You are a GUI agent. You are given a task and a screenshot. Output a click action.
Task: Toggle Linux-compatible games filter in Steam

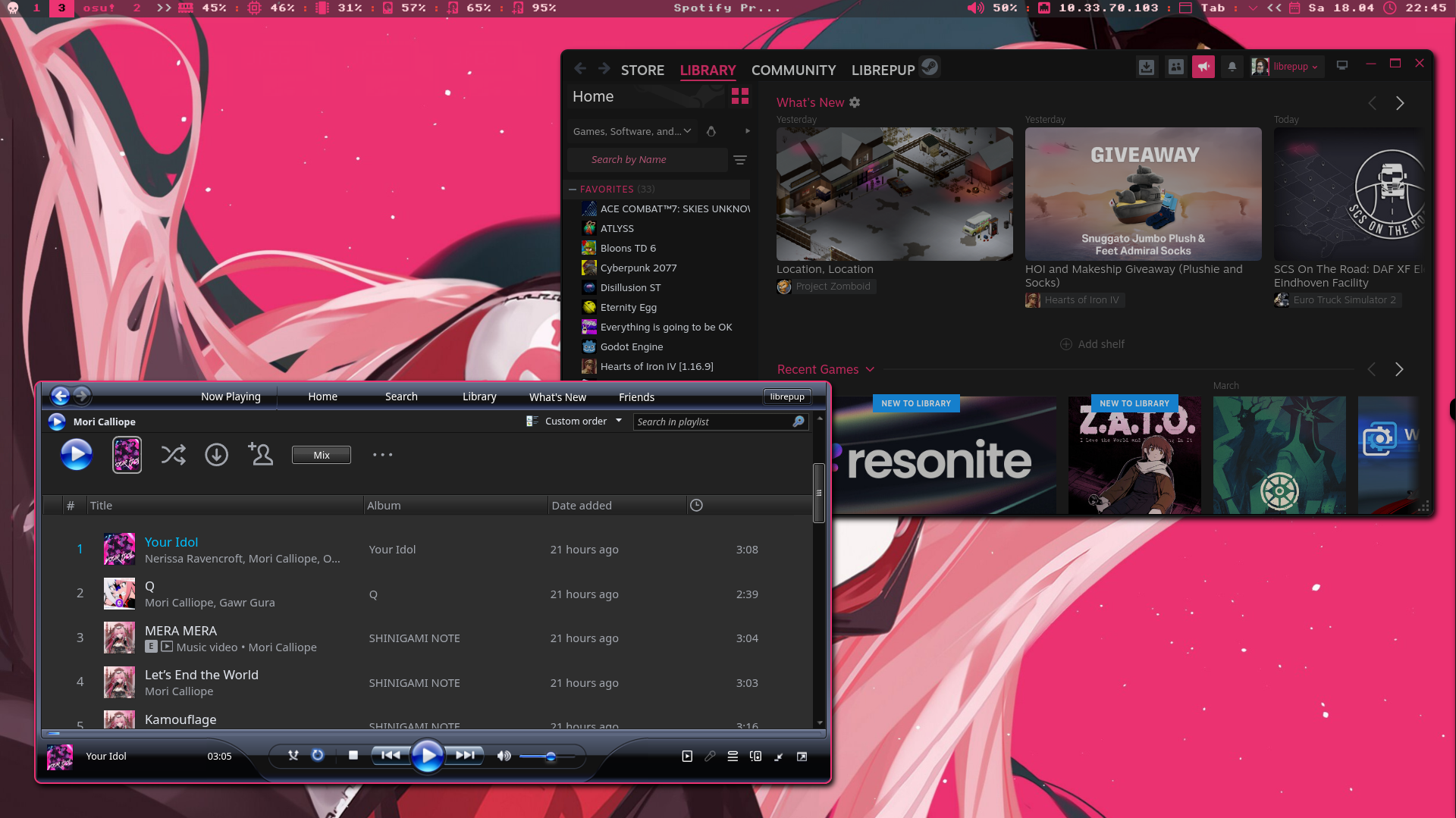pos(711,131)
